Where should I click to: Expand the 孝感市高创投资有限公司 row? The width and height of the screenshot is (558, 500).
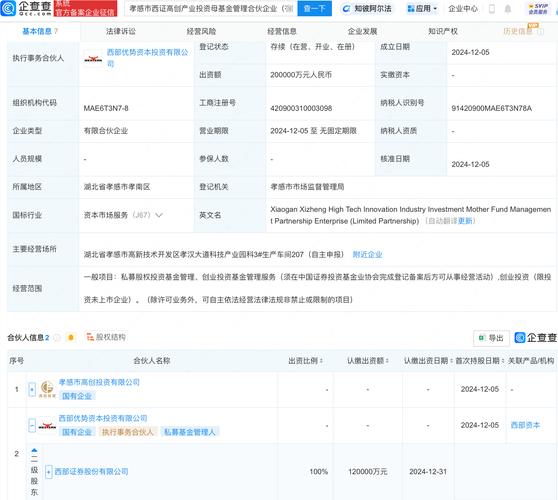[x=32, y=389]
